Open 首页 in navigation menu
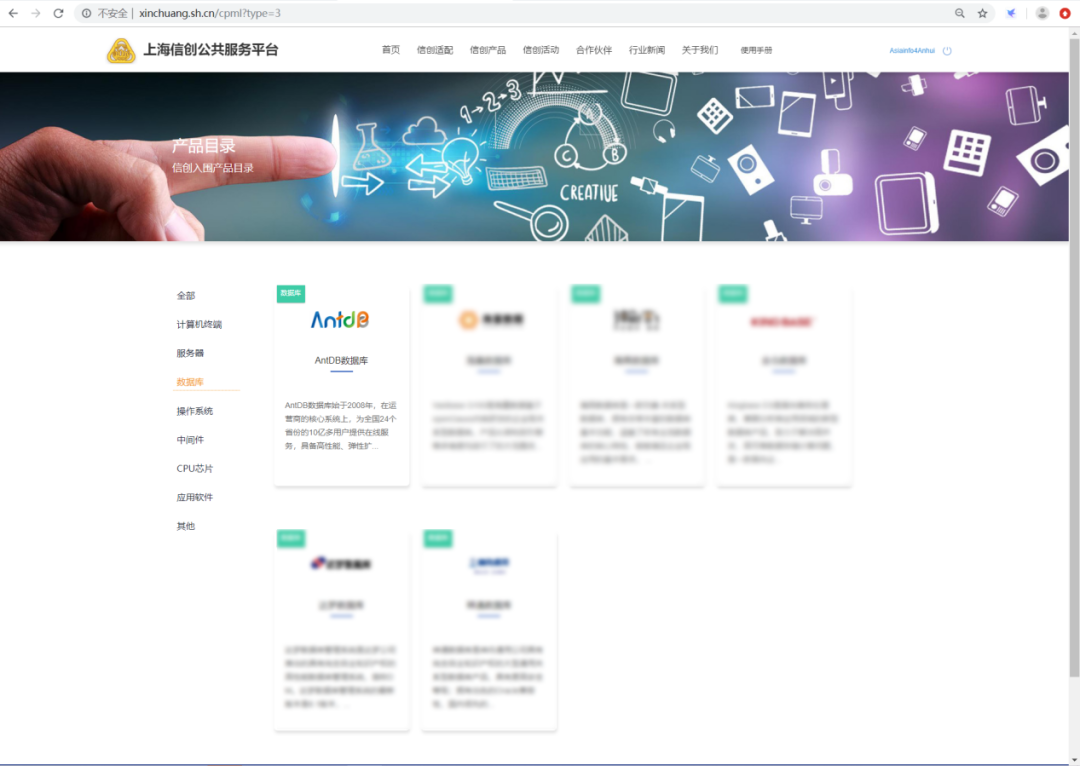 [391, 50]
